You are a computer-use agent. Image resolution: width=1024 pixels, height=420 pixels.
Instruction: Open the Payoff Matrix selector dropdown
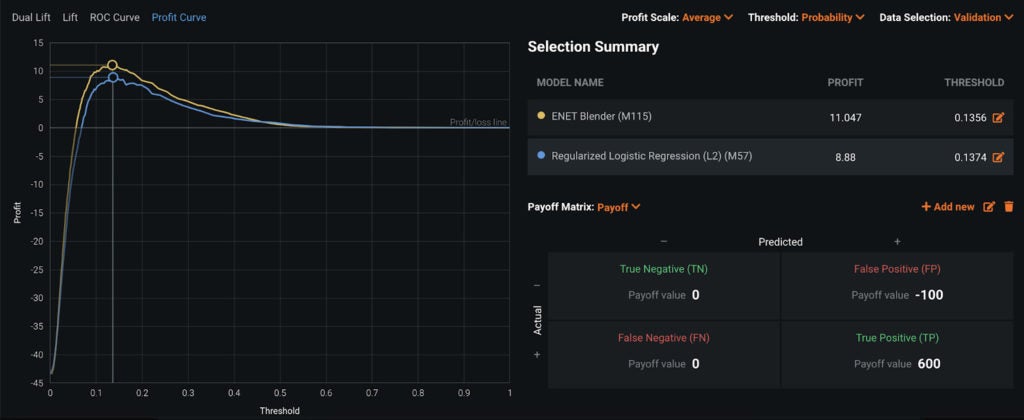pyautogui.click(x=618, y=207)
